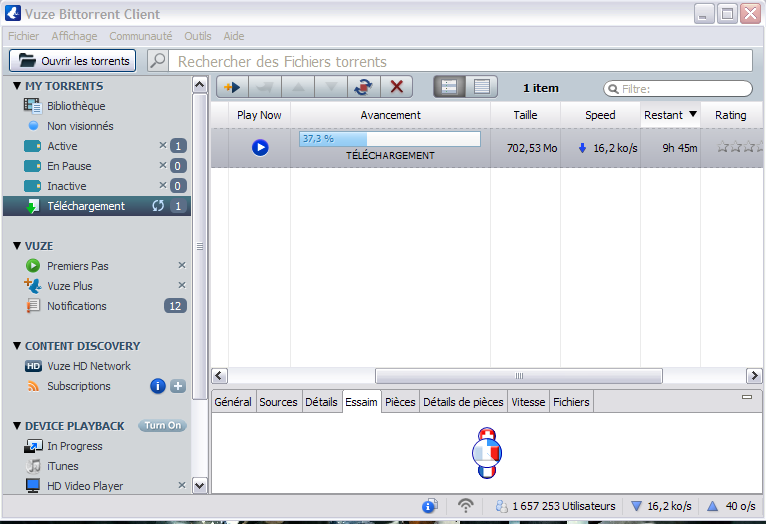Click the Notifications count badge 12
The height and width of the screenshot is (524, 766).
175,306
